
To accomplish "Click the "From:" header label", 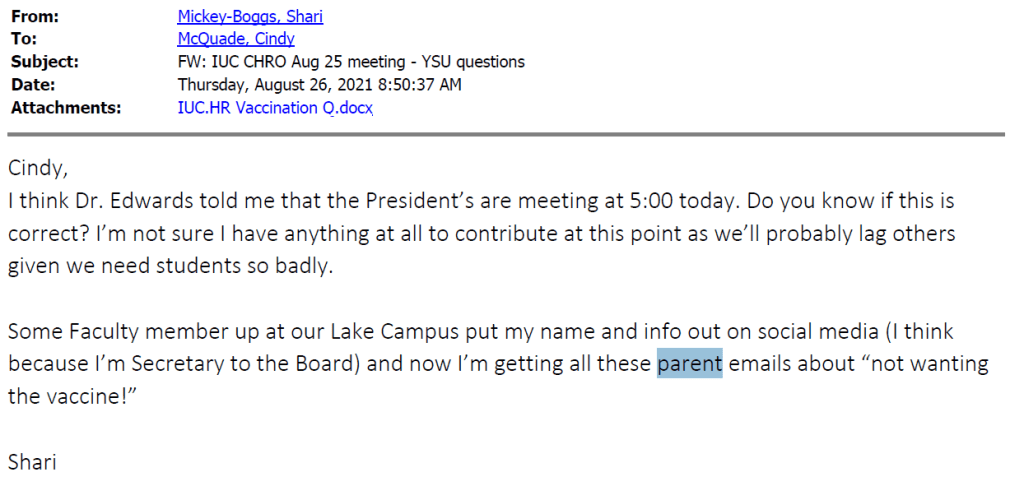I will pyautogui.click(x=36, y=16).
